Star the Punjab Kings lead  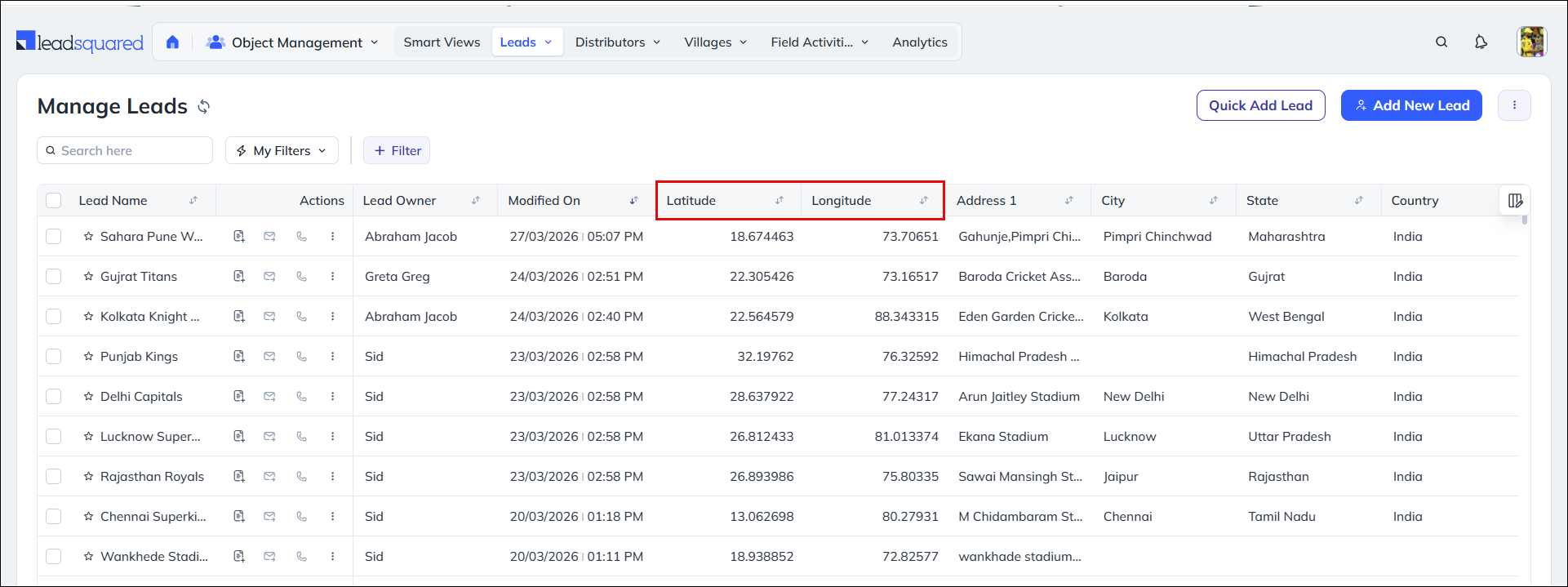coord(88,357)
